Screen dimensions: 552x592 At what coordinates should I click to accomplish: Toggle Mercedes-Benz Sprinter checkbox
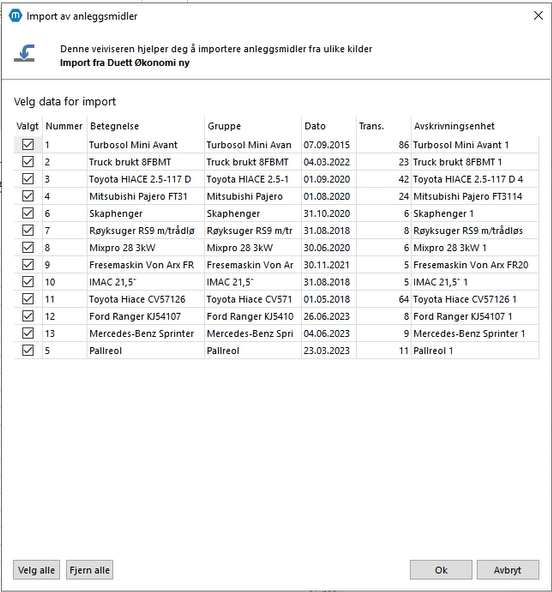(x=28, y=333)
